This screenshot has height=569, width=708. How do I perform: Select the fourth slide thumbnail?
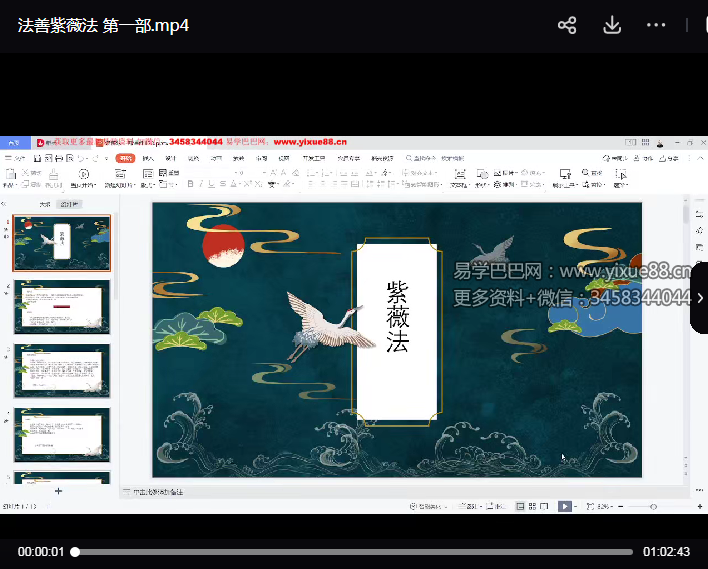pyautogui.click(x=61, y=434)
